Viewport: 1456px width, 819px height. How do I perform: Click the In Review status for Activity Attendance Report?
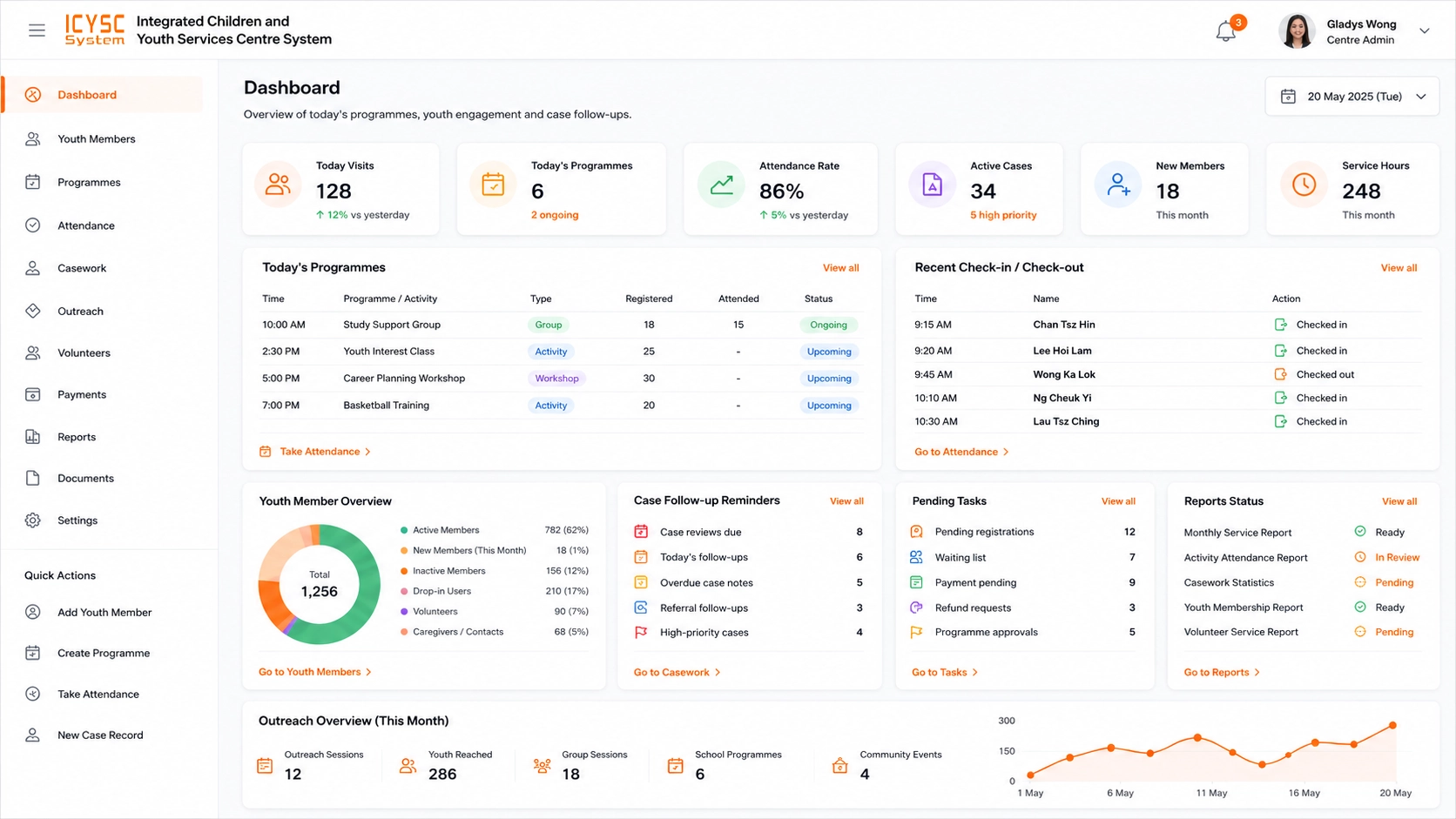[1397, 558]
